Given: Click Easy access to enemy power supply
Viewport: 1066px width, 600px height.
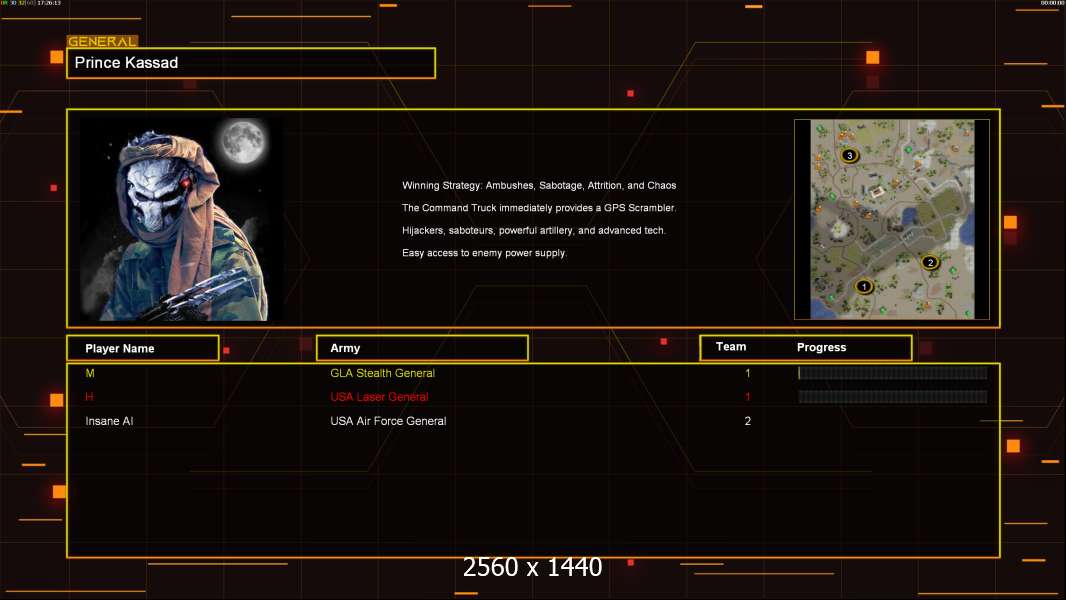Looking at the screenshot, I should point(484,253).
